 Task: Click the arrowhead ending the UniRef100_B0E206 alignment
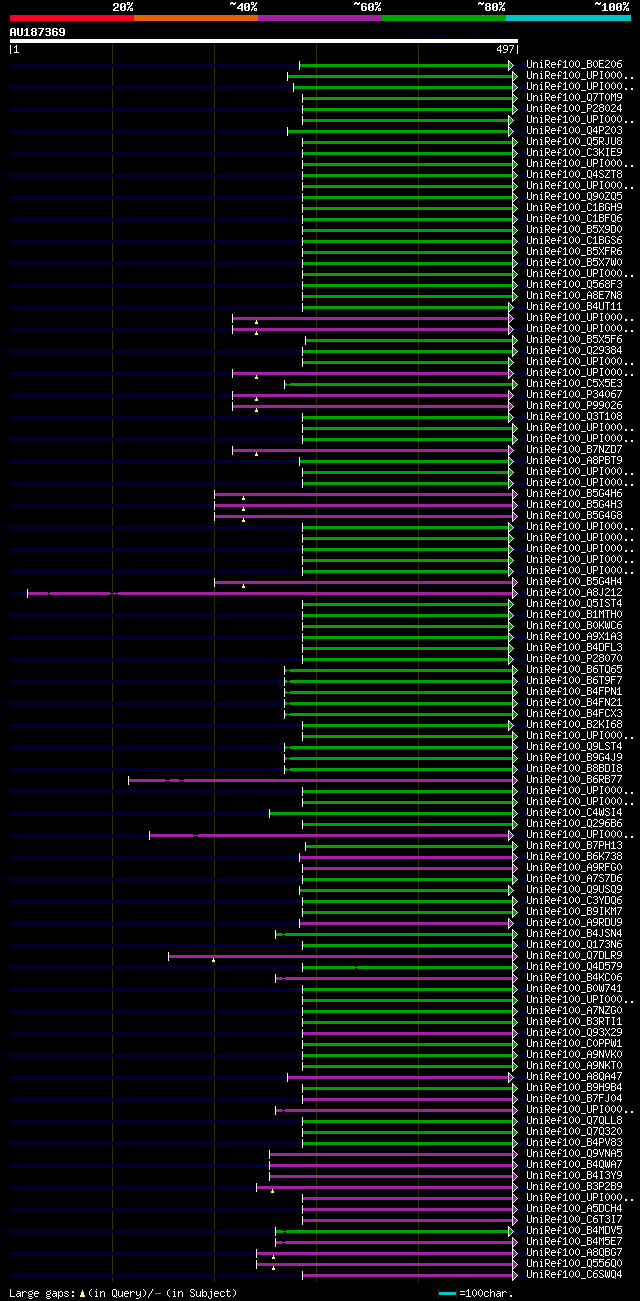pos(512,65)
